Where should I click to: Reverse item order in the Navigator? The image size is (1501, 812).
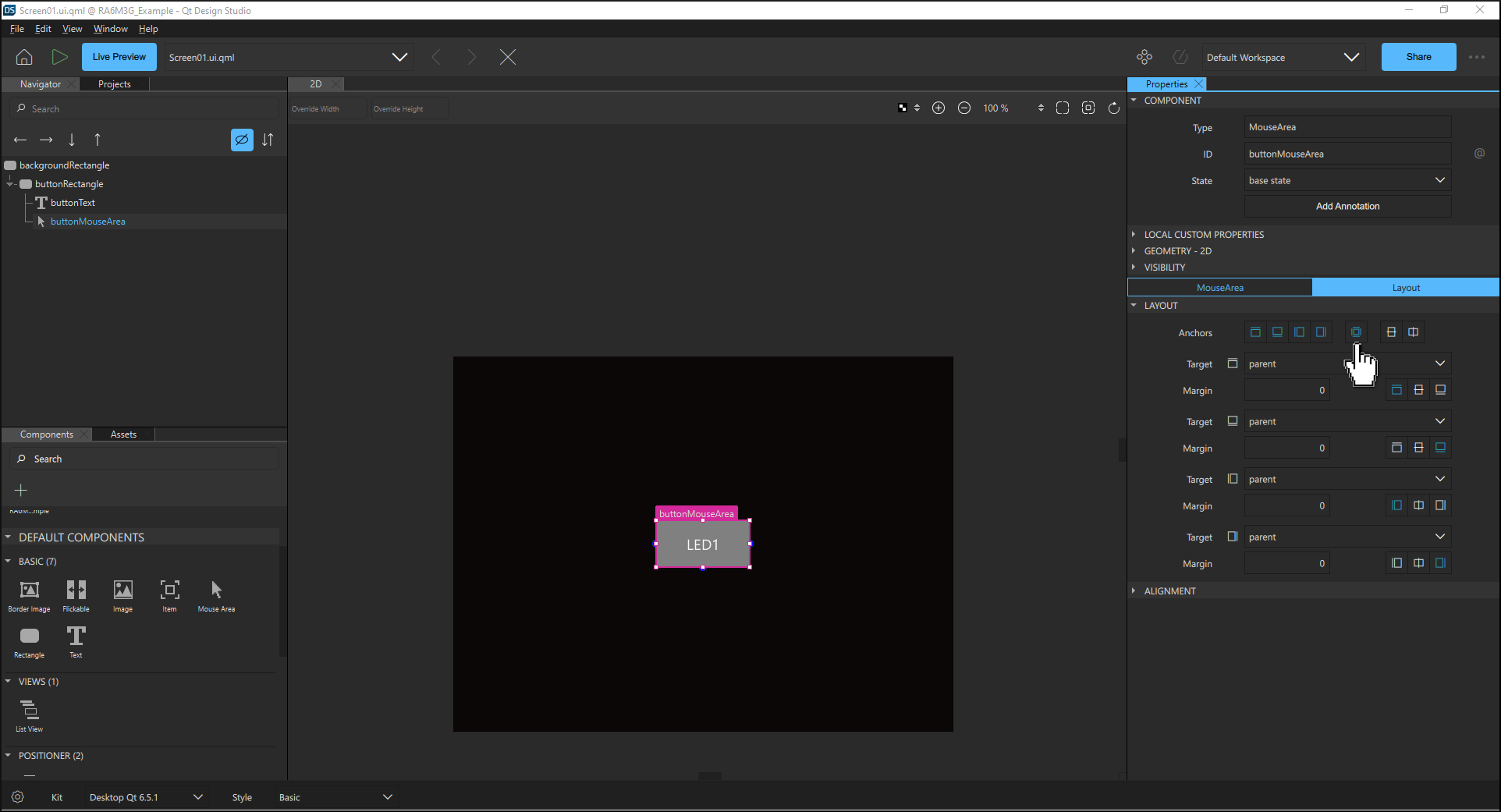click(268, 140)
